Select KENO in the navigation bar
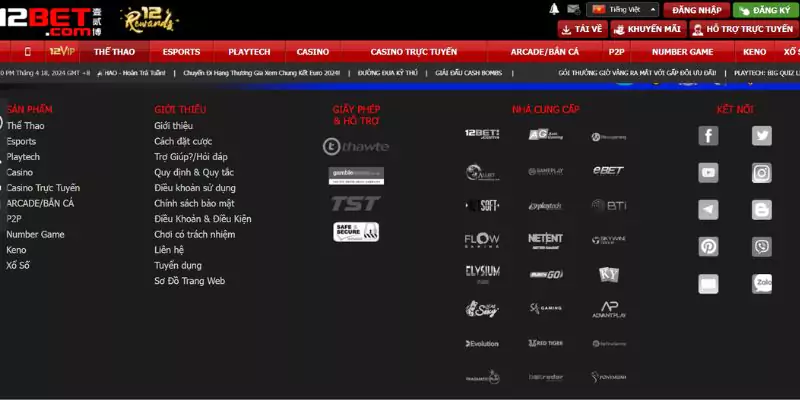The height and width of the screenshot is (400, 800). point(754,52)
